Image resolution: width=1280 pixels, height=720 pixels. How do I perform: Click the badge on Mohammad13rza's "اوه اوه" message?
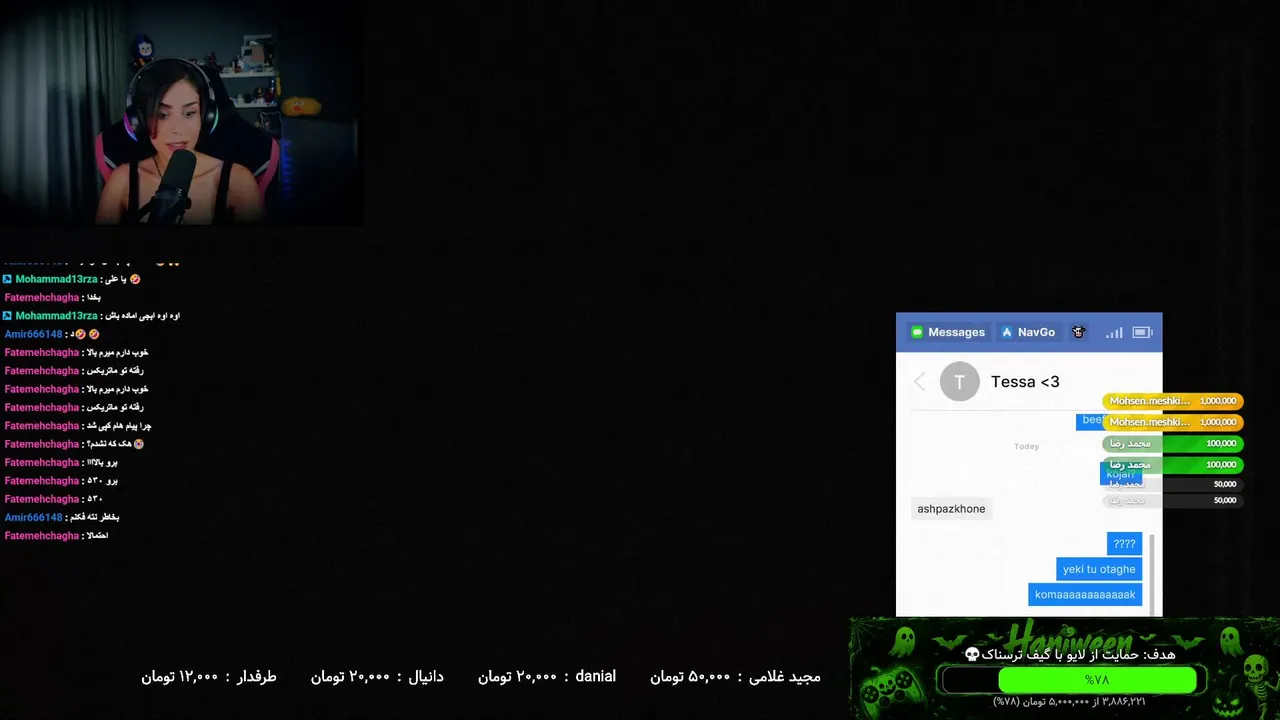tap(8, 316)
